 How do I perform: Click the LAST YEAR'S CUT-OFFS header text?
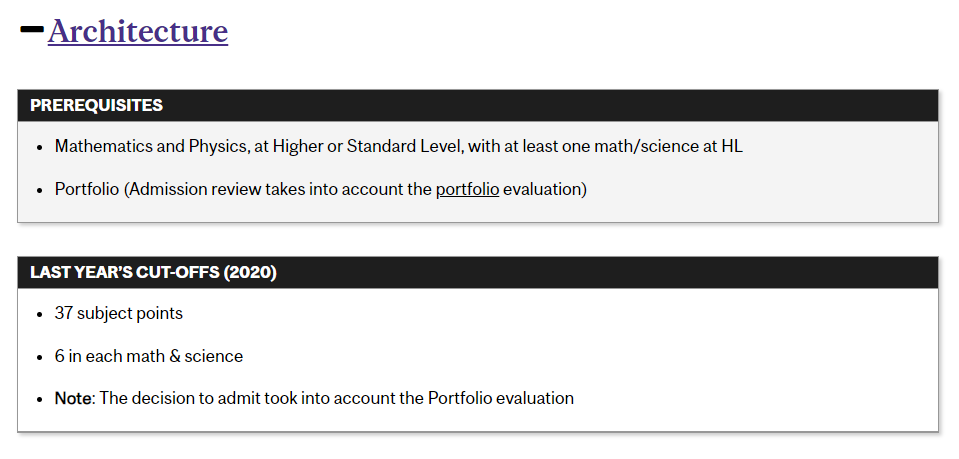[x=154, y=272]
